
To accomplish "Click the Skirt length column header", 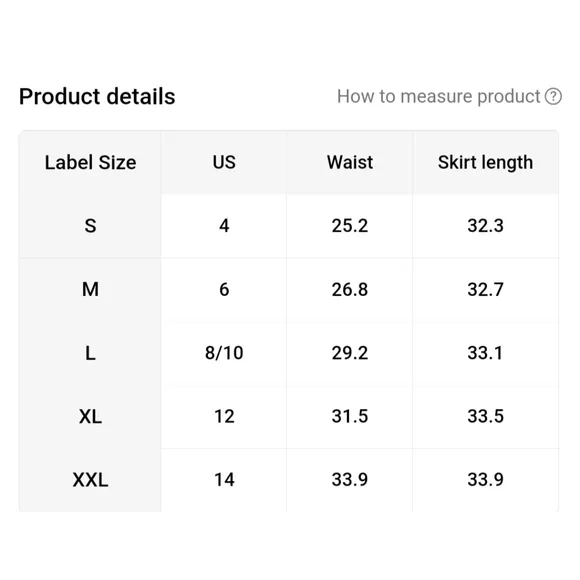I will pos(485,162).
